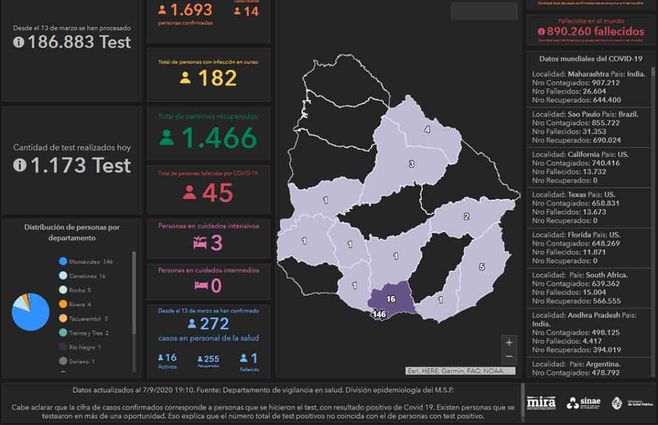Screen dimensions: 658x425
Task: Click the info icon beside 890.260 fallecidos
Action: [541, 31]
